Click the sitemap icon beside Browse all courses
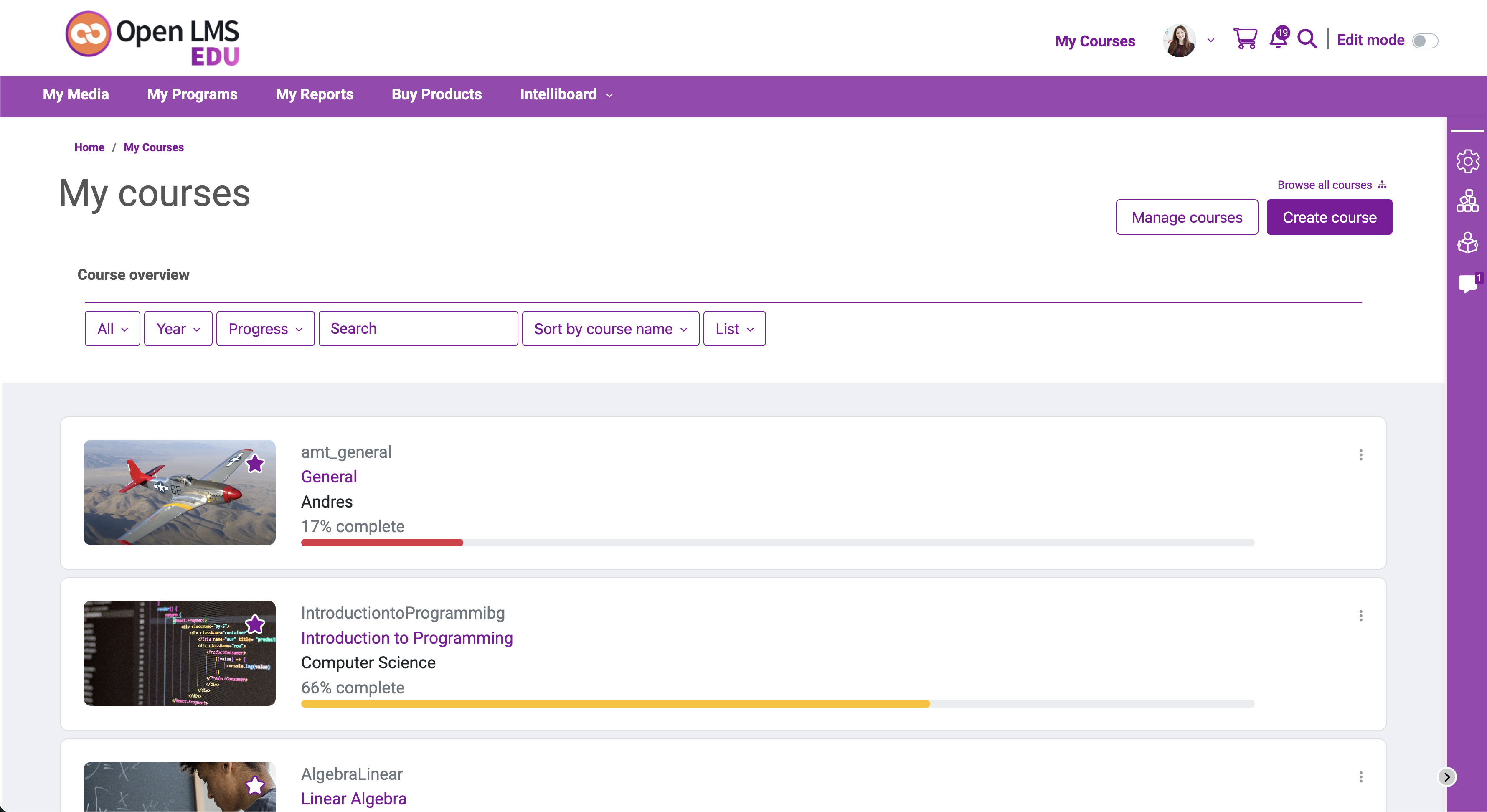This screenshot has width=1487, height=812. [1382, 185]
